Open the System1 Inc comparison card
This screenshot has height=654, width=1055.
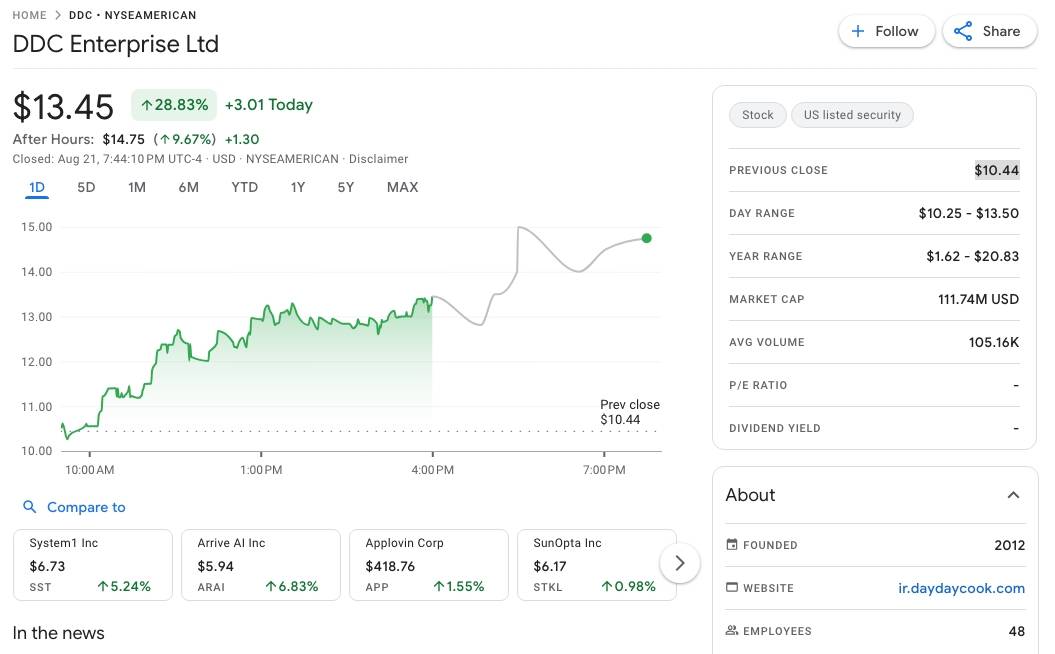pyautogui.click(x=93, y=565)
